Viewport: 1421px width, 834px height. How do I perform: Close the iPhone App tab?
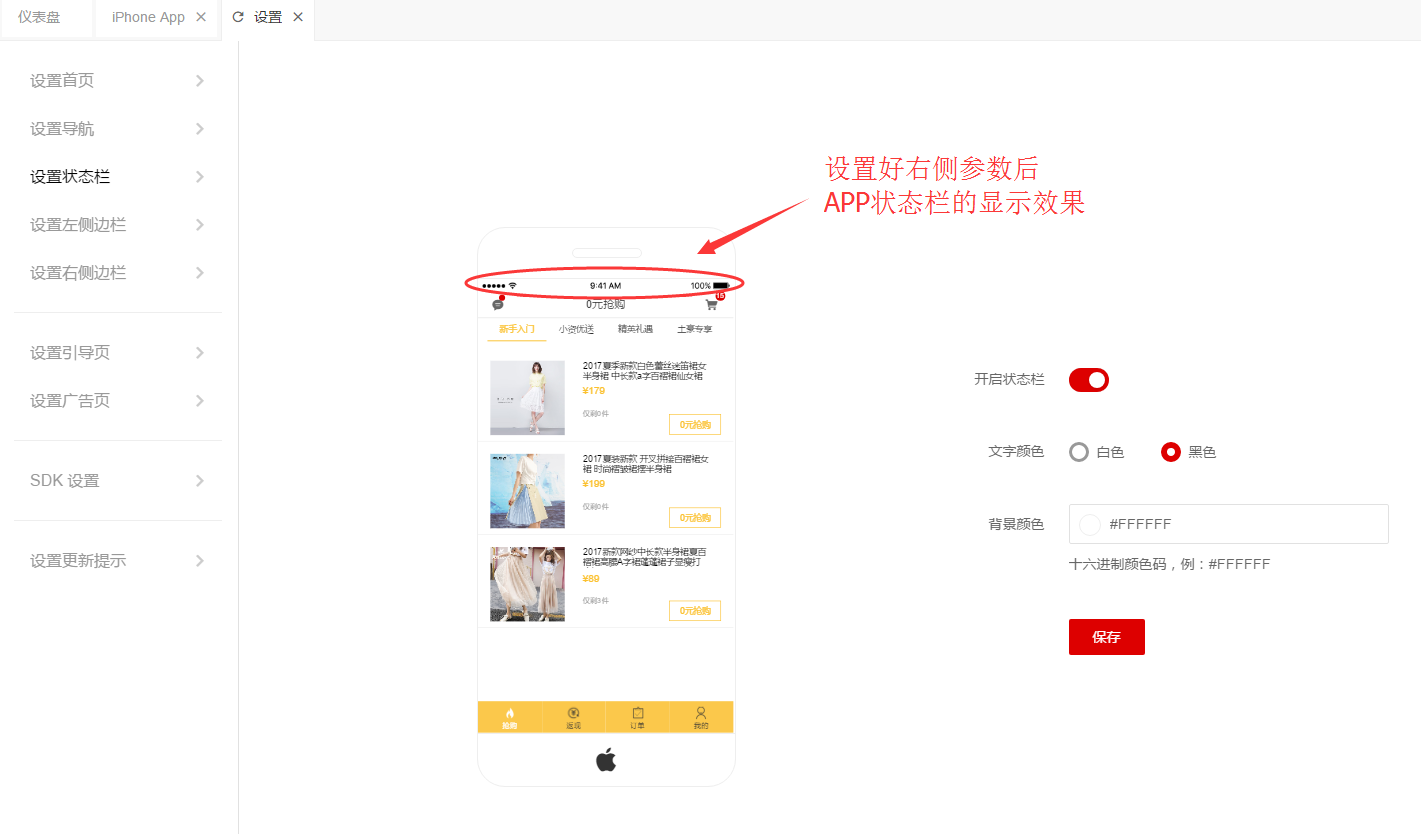coord(201,17)
